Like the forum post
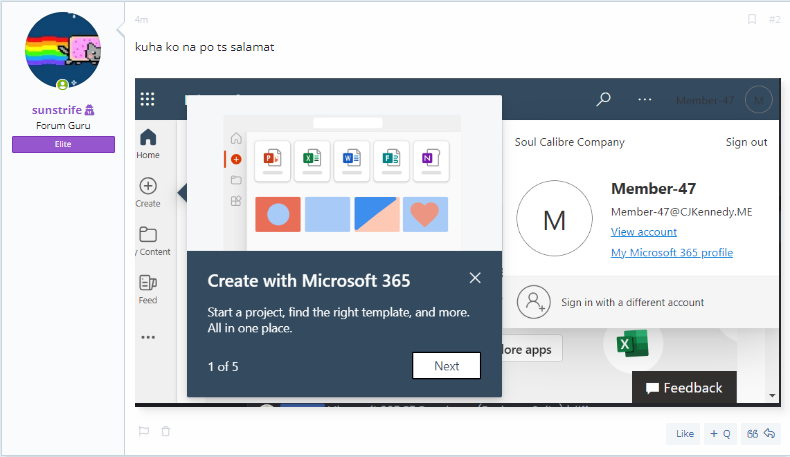The width and height of the screenshot is (790, 457). click(x=684, y=434)
